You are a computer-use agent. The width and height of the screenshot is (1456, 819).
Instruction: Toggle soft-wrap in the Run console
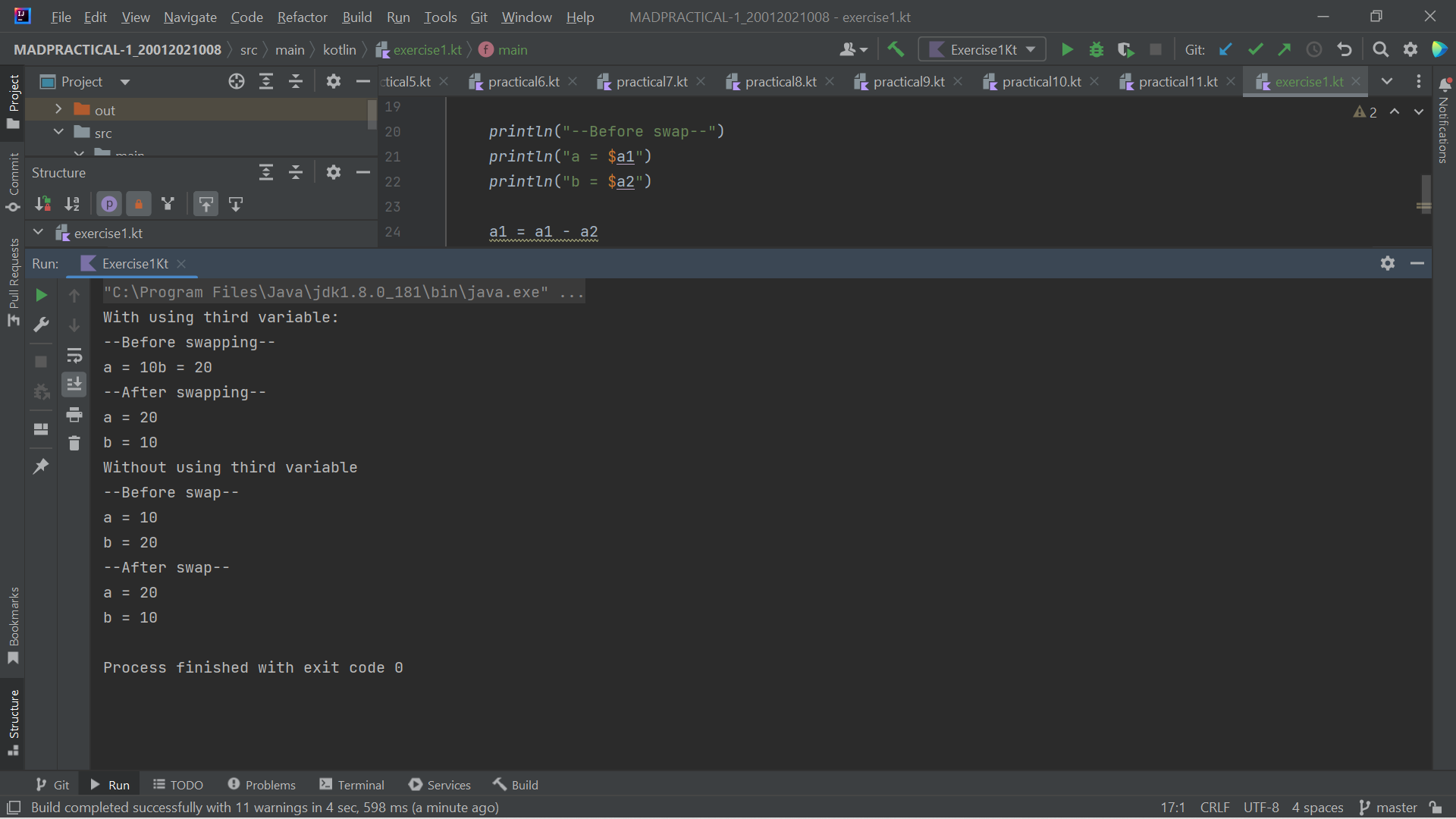click(74, 356)
